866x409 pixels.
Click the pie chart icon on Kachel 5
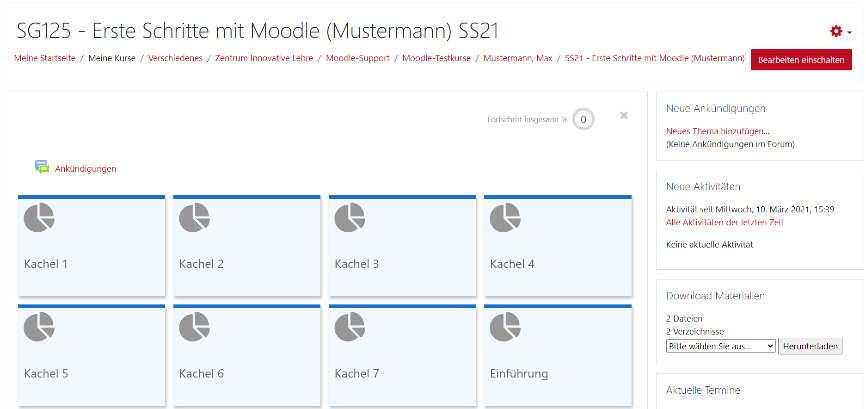point(38,328)
